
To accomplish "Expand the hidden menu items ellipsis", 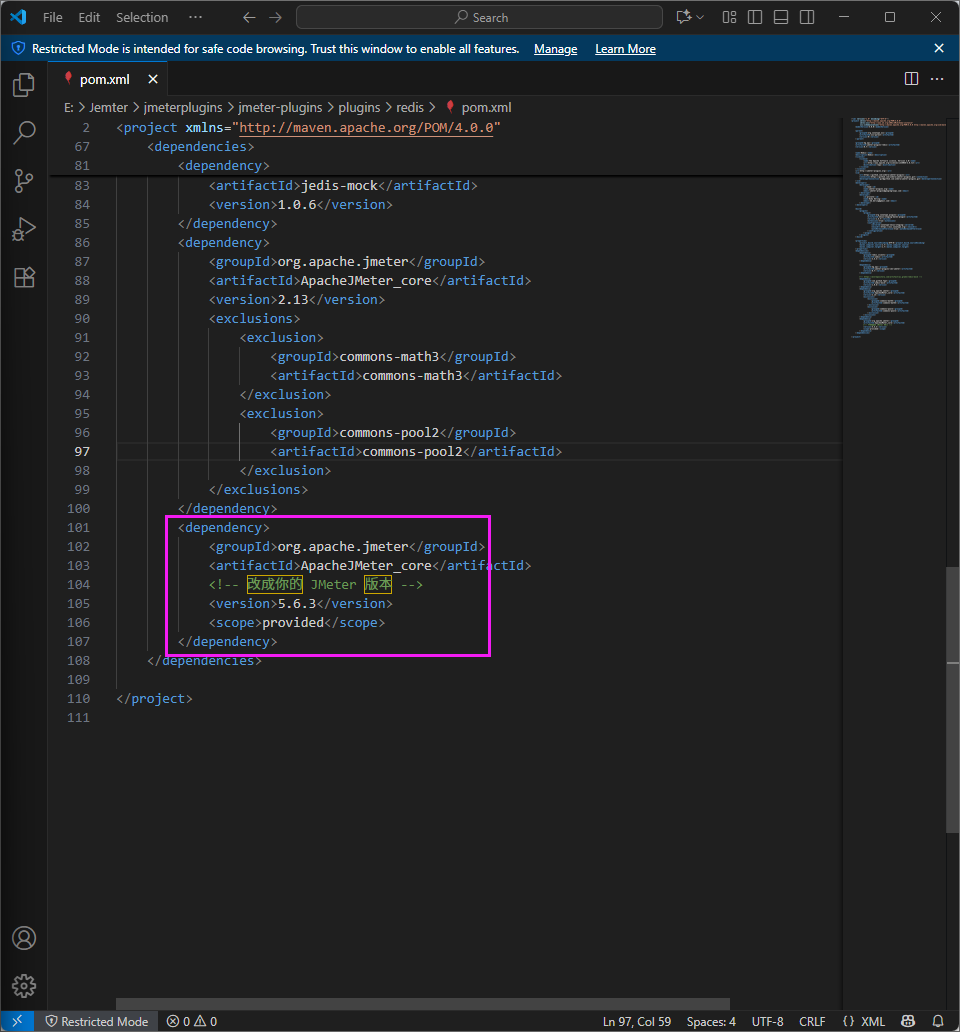I will (195, 17).
